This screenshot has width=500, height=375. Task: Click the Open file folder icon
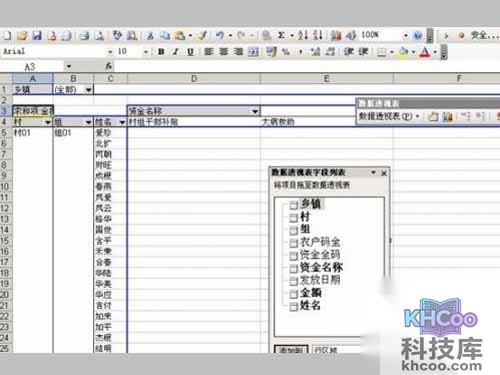tap(22, 35)
